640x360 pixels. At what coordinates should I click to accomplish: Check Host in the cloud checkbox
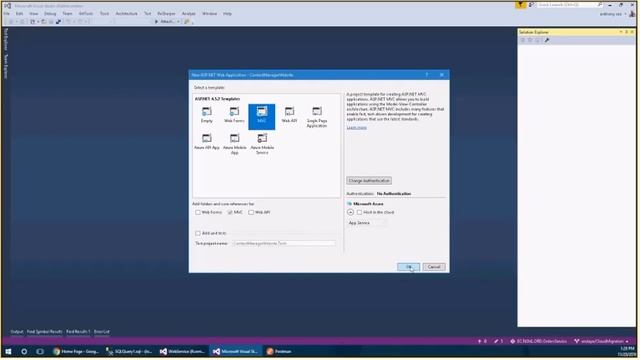click(x=360, y=212)
